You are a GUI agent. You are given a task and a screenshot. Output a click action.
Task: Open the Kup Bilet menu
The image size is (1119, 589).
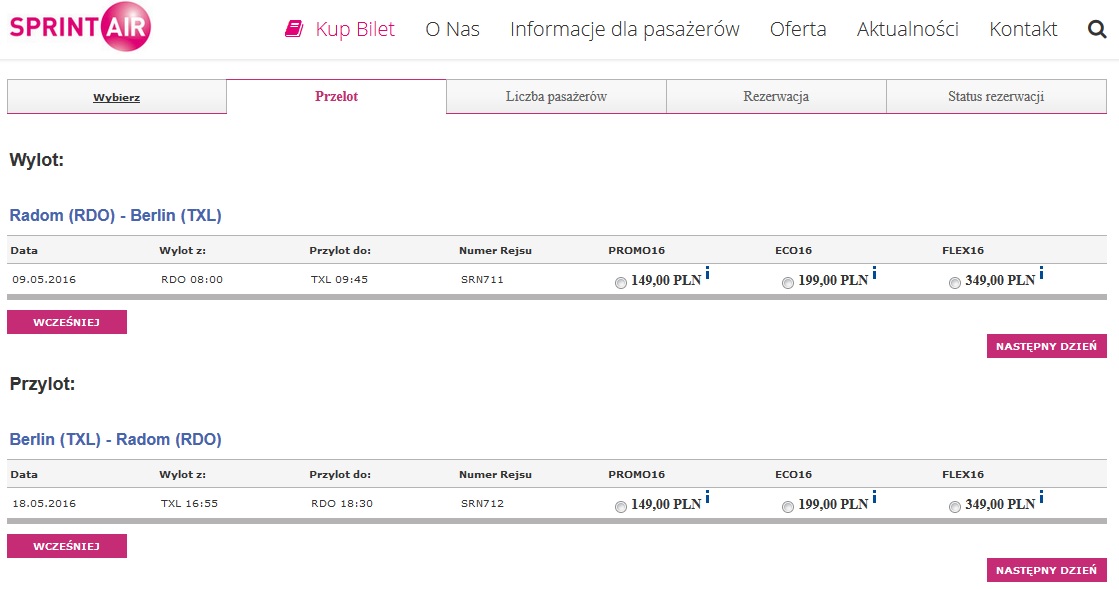pos(355,29)
